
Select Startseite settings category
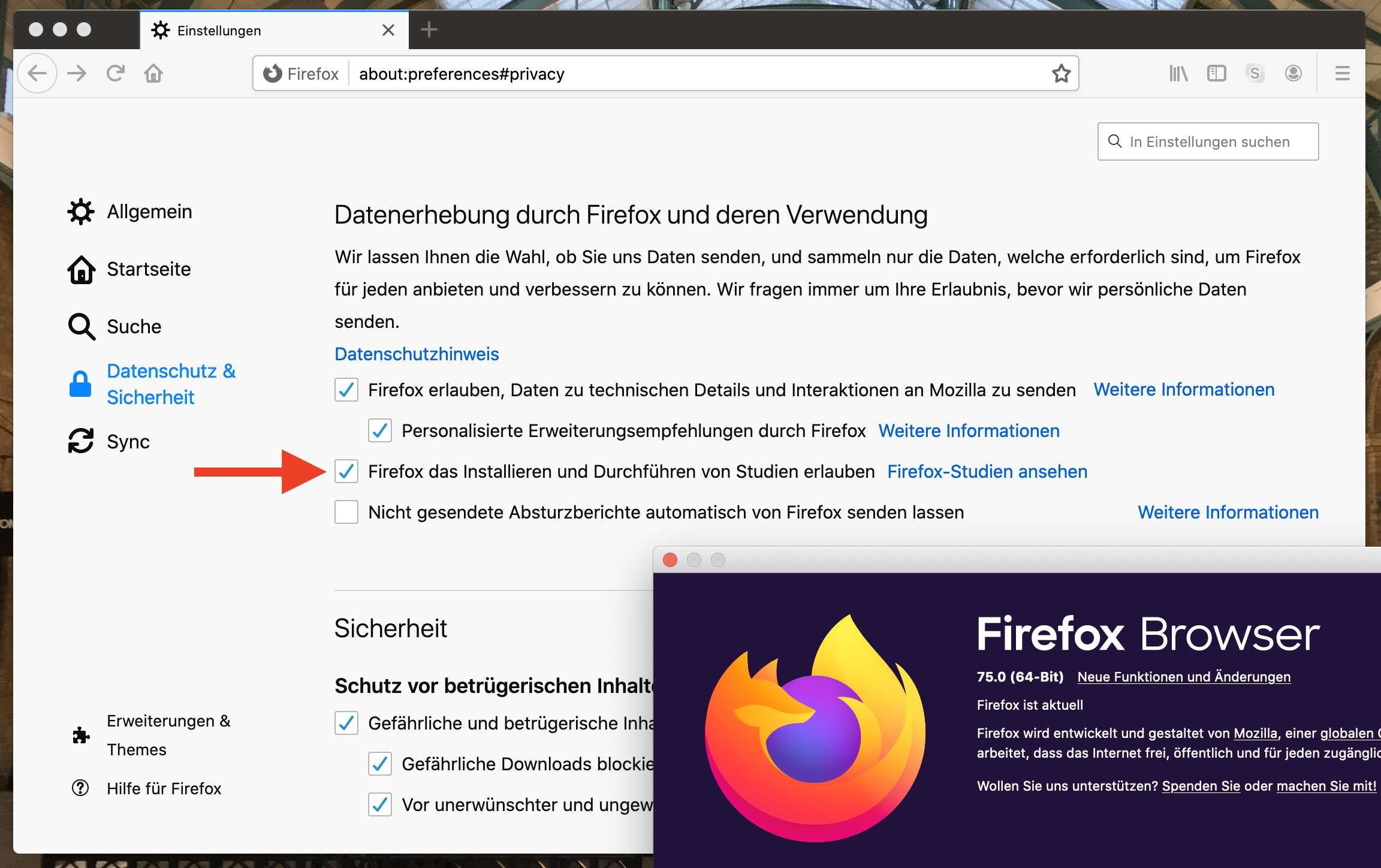[x=149, y=269]
